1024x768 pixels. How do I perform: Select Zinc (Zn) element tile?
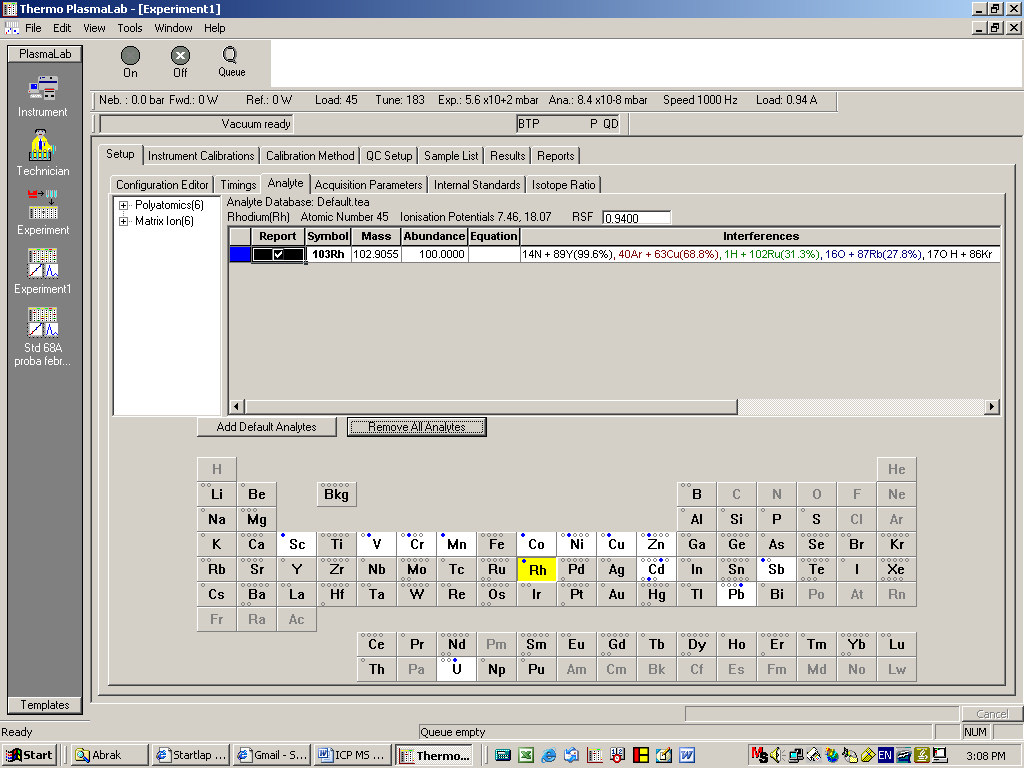pyautogui.click(x=656, y=544)
